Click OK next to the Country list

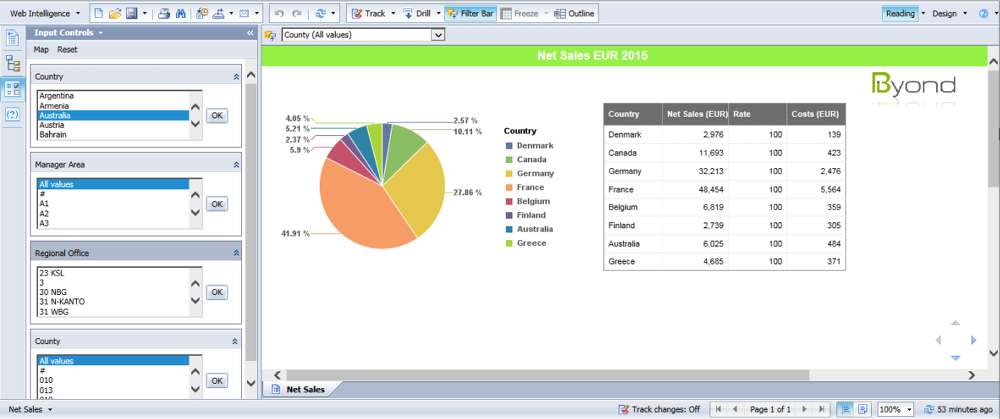(x=216, y=115)
